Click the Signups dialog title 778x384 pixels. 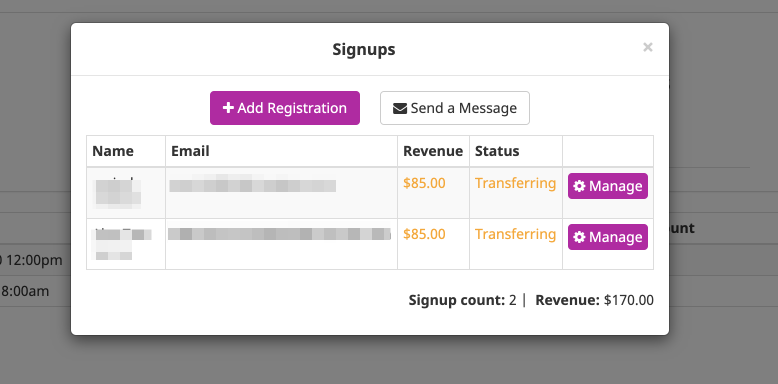[364, 50]
